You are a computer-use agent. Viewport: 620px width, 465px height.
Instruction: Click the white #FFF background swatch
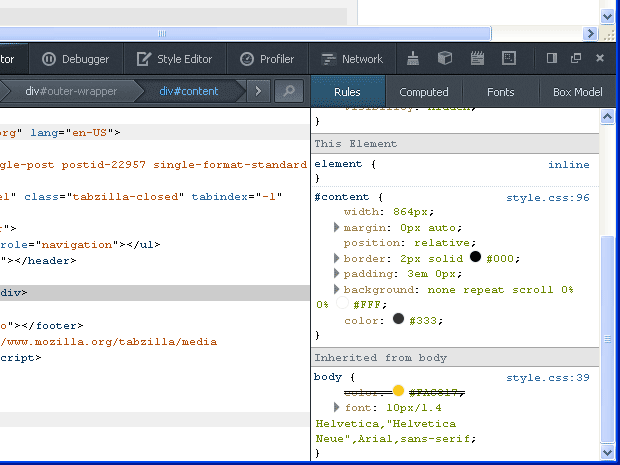(x=342, y=303)
